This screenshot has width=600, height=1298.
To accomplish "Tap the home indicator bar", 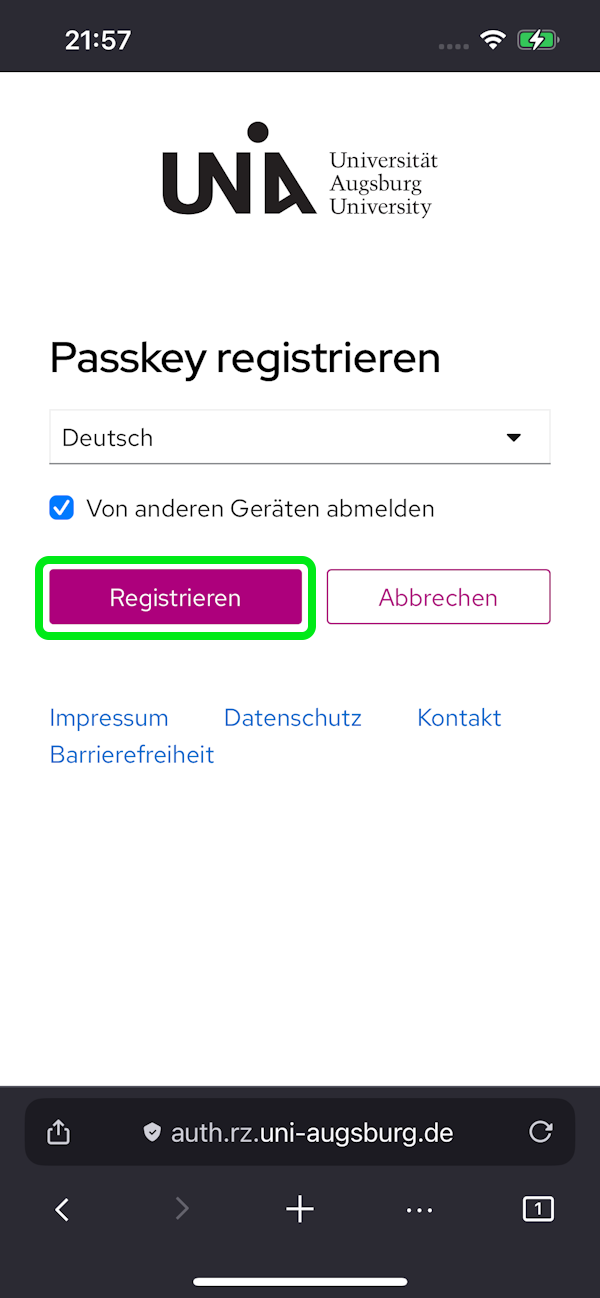I will point(300,1281).
